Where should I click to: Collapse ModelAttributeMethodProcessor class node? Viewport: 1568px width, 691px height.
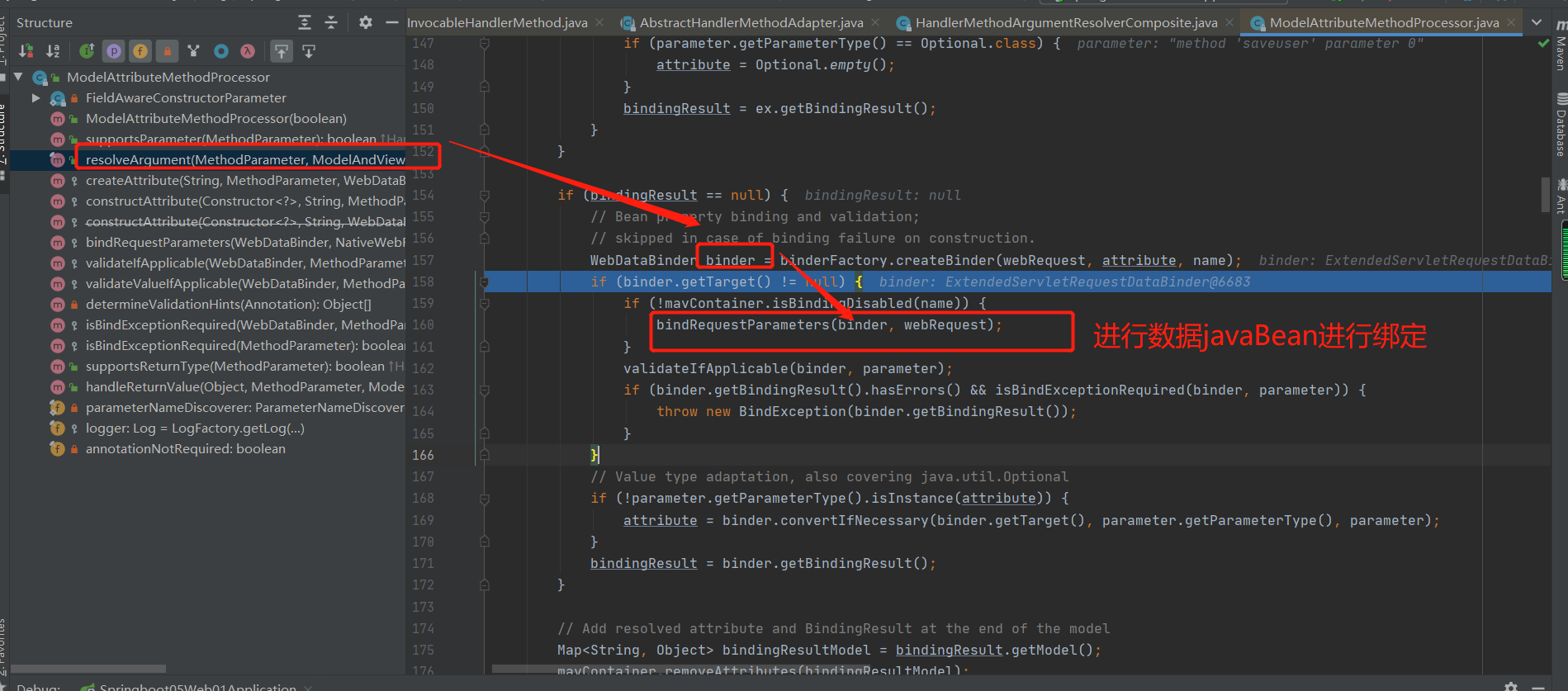18,77
